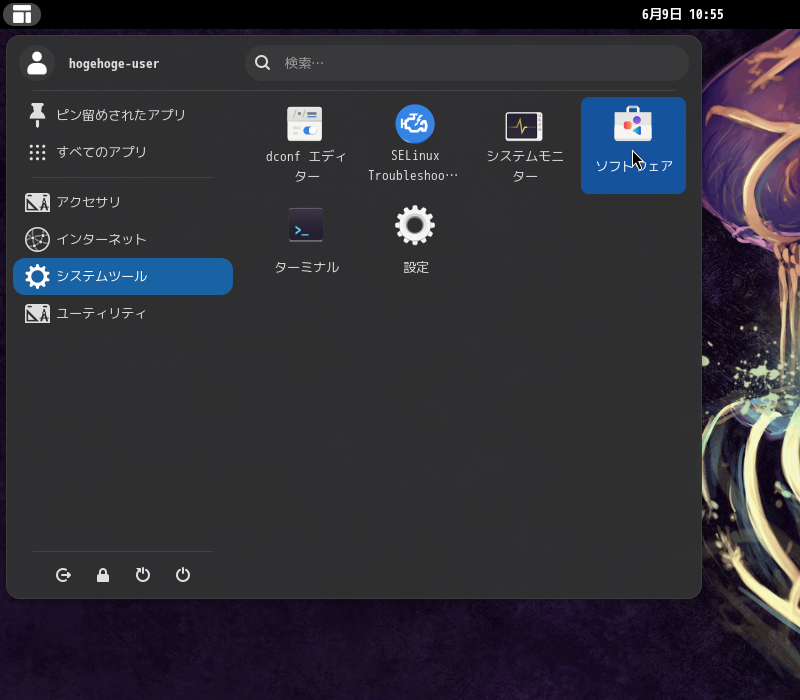This screenshot has width=800, height=700.
Task: Click the hogehoge-user name label
Action: coord(114,64)
